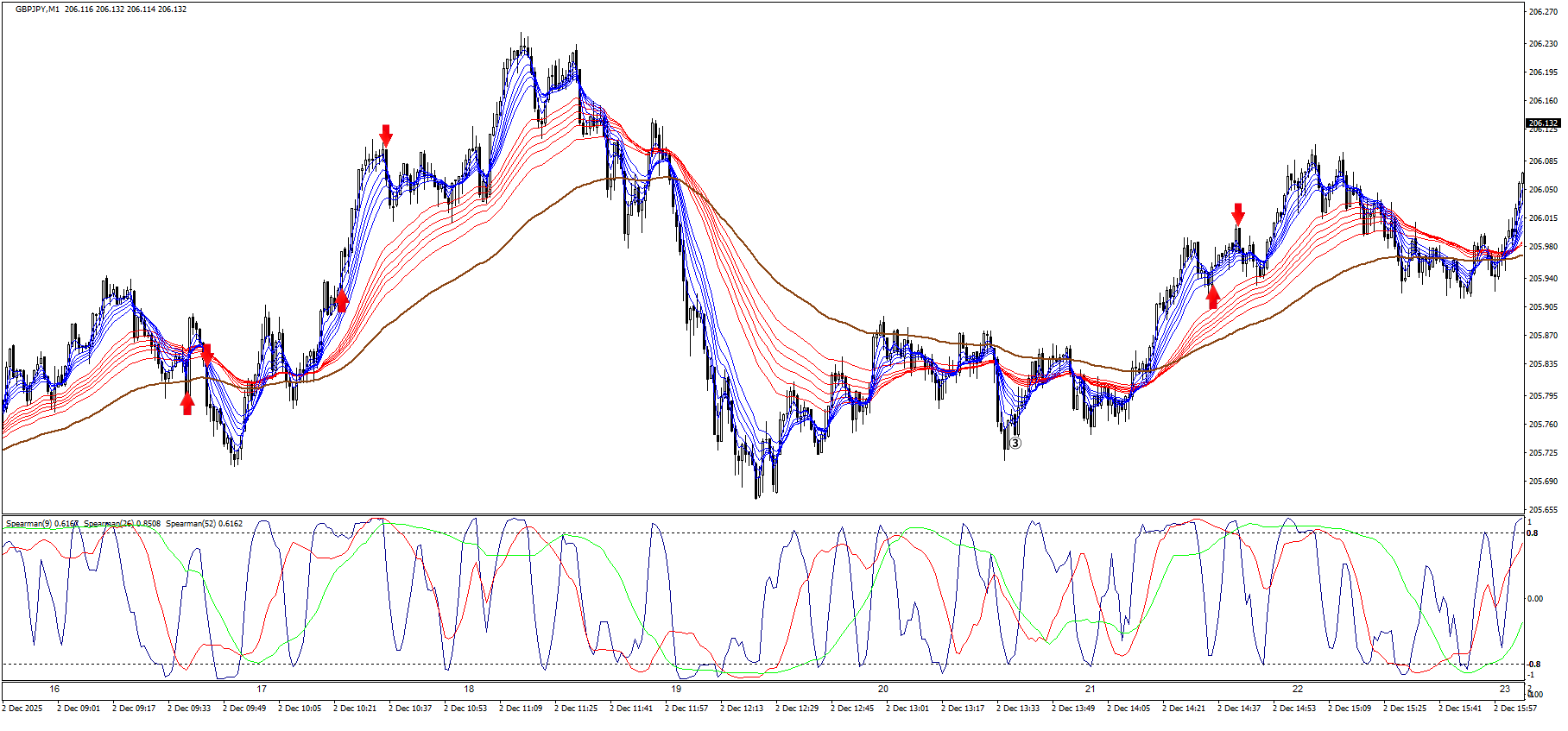Click hour marker 16 on the timeline
The width and height of the screenshot is (1568, 731).
point(54,689)
